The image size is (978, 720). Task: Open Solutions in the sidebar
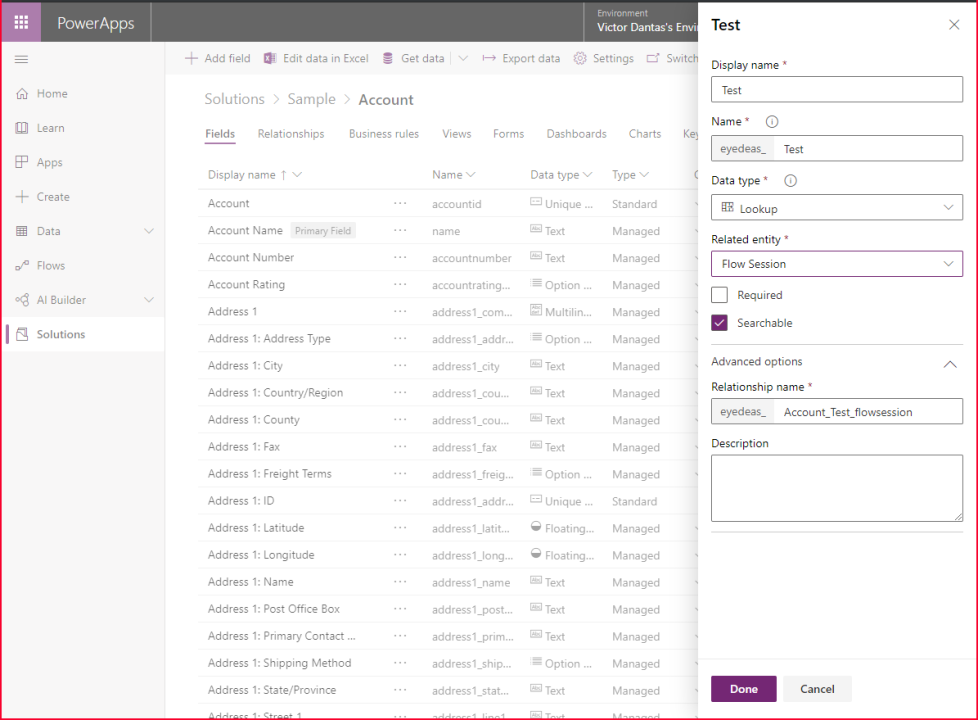[x=61, y=334]
